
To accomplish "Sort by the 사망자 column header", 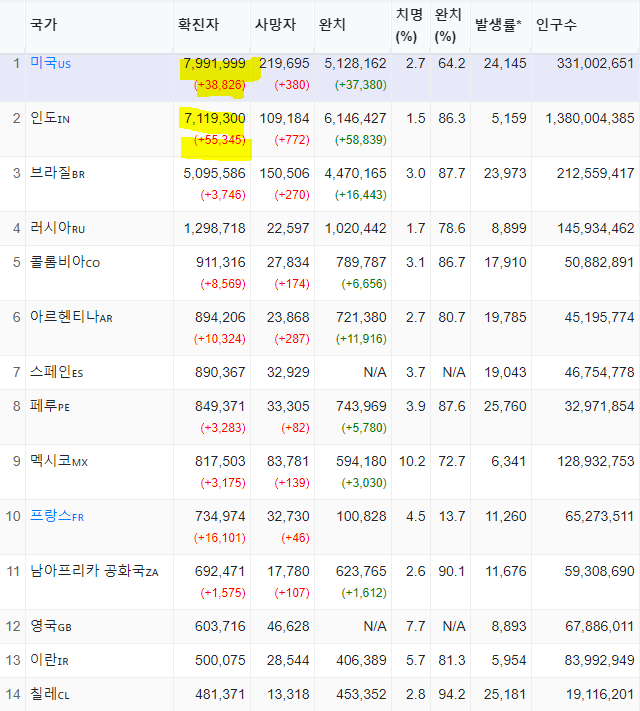I will coord(275,24).
